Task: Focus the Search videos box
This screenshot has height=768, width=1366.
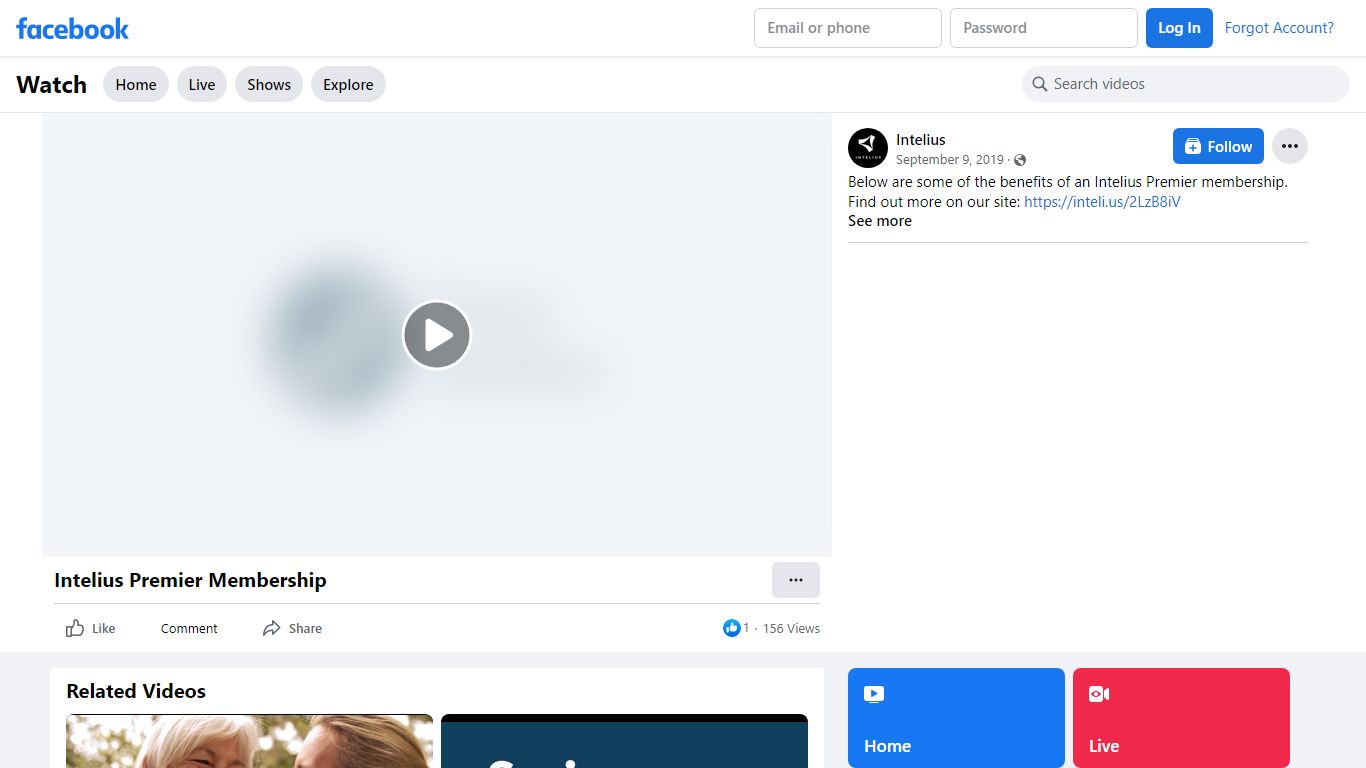Action: click(x=1186, y=84)
